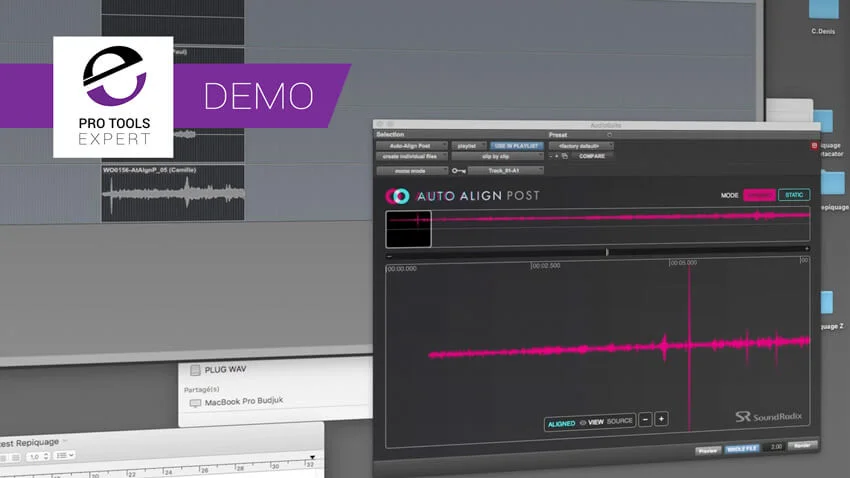The width and height of the screenshot is (850, 478).
Task: Click the preset minus icon
Action: coord(551,156)
